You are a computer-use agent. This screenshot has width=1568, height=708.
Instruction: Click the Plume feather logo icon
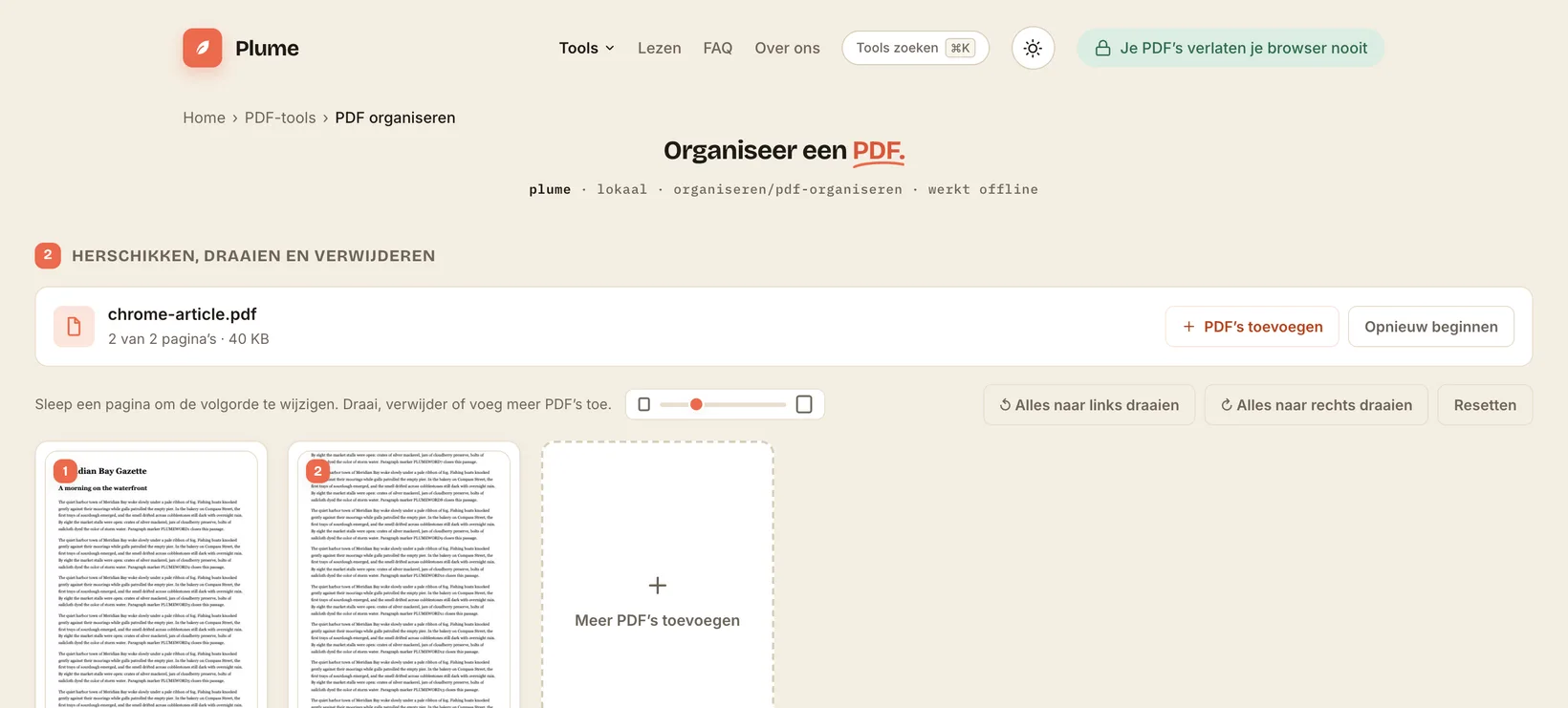click(x=203, y=48)
